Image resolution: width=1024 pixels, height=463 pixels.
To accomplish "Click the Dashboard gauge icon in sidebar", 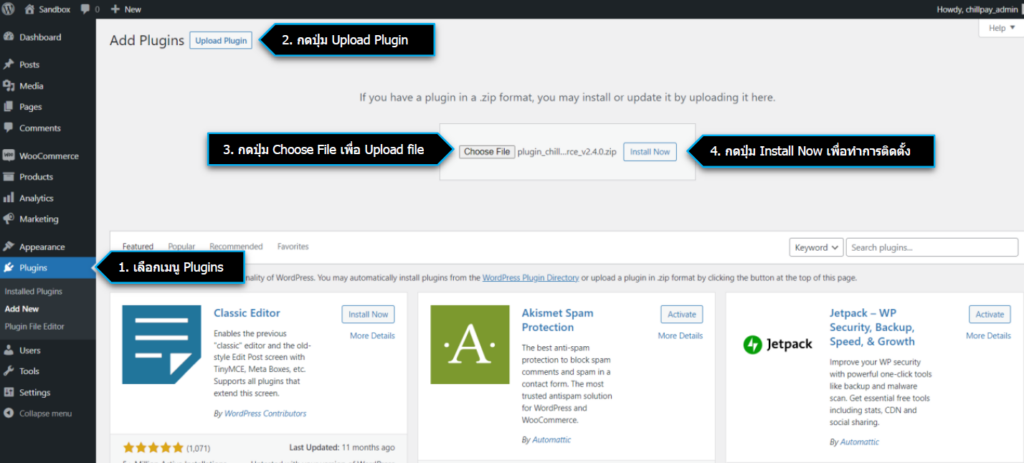I will point(8,37).
